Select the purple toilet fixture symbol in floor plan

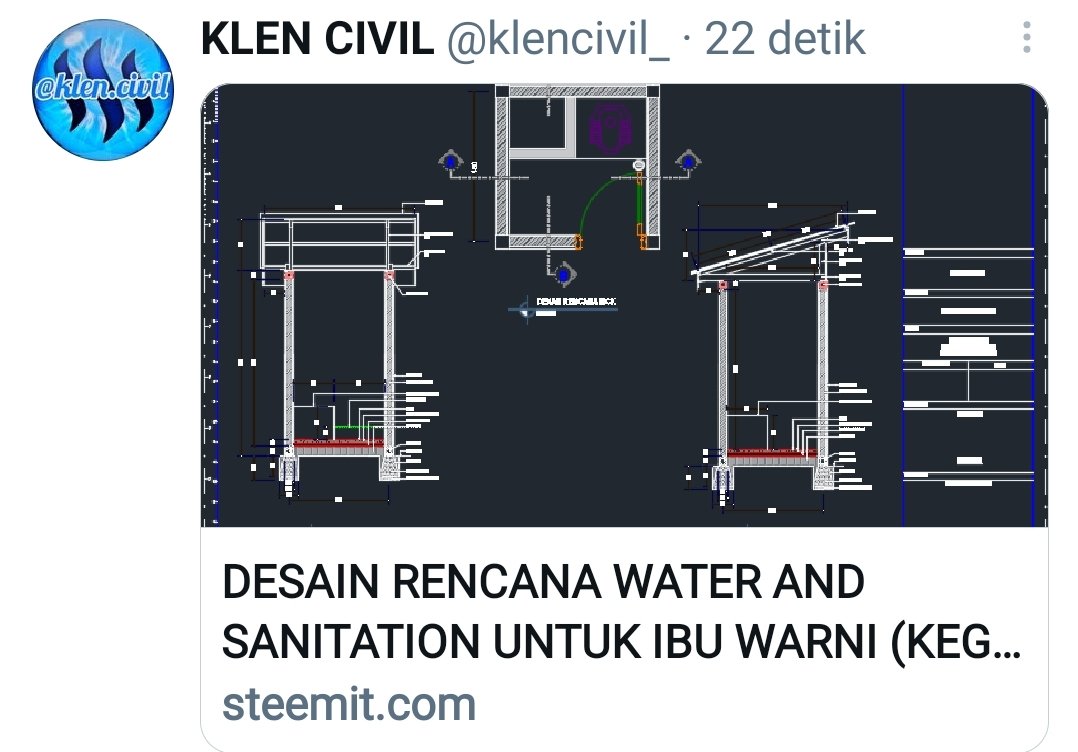click(609, 129)
